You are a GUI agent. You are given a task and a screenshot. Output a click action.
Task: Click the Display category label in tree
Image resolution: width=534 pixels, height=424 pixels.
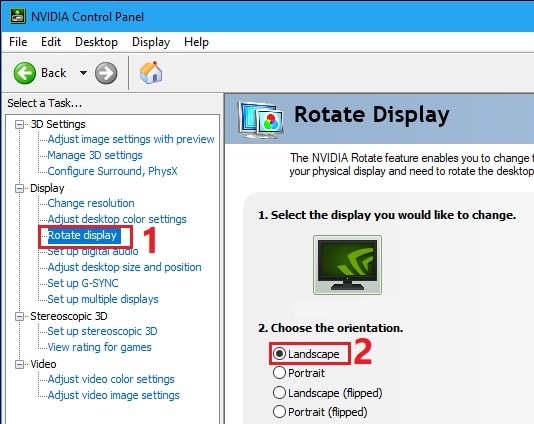coord(47,188)
